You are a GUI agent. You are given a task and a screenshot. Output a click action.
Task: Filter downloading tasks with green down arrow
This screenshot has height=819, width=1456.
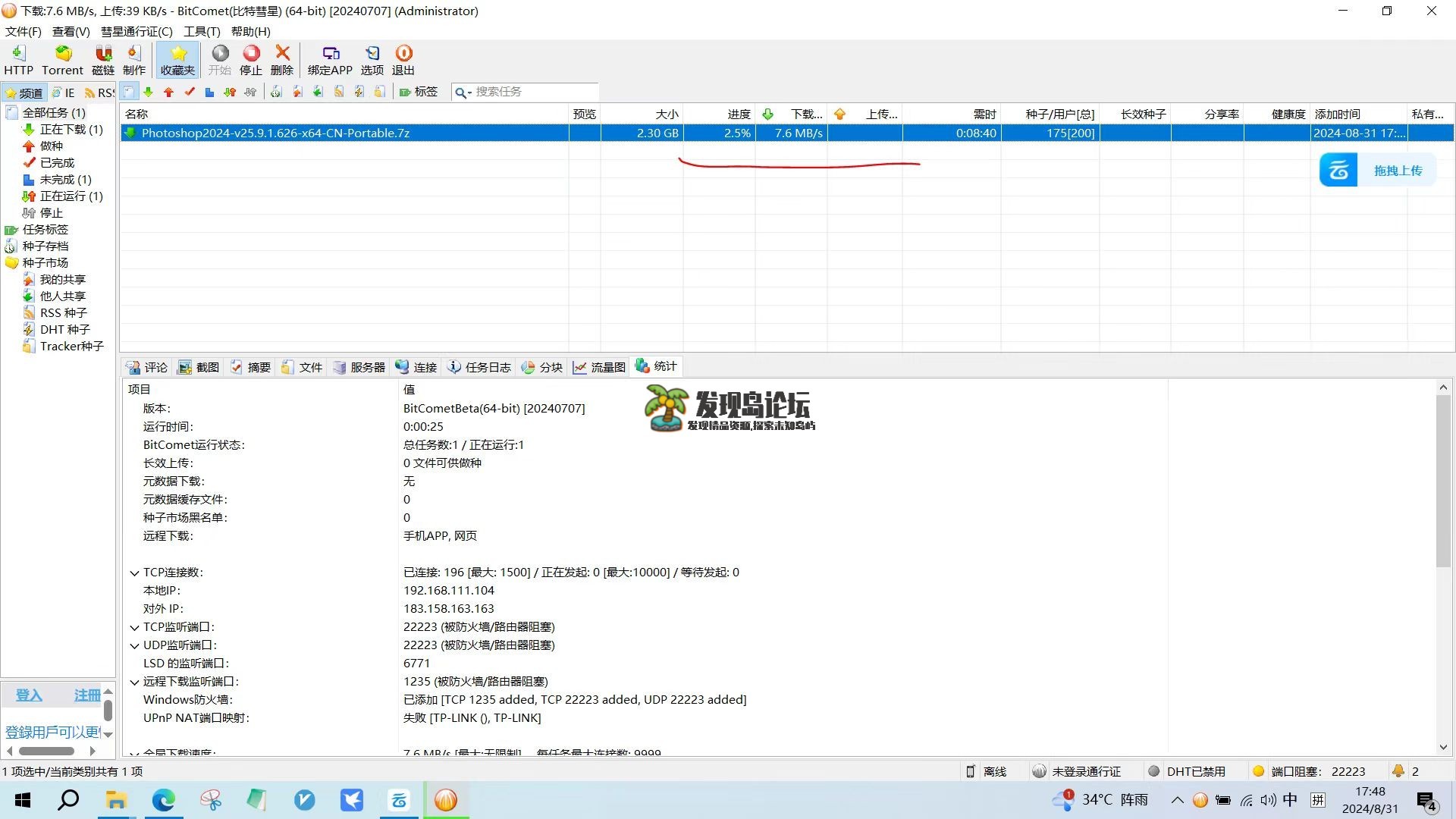pyautogui.click(x=149, y=92)
